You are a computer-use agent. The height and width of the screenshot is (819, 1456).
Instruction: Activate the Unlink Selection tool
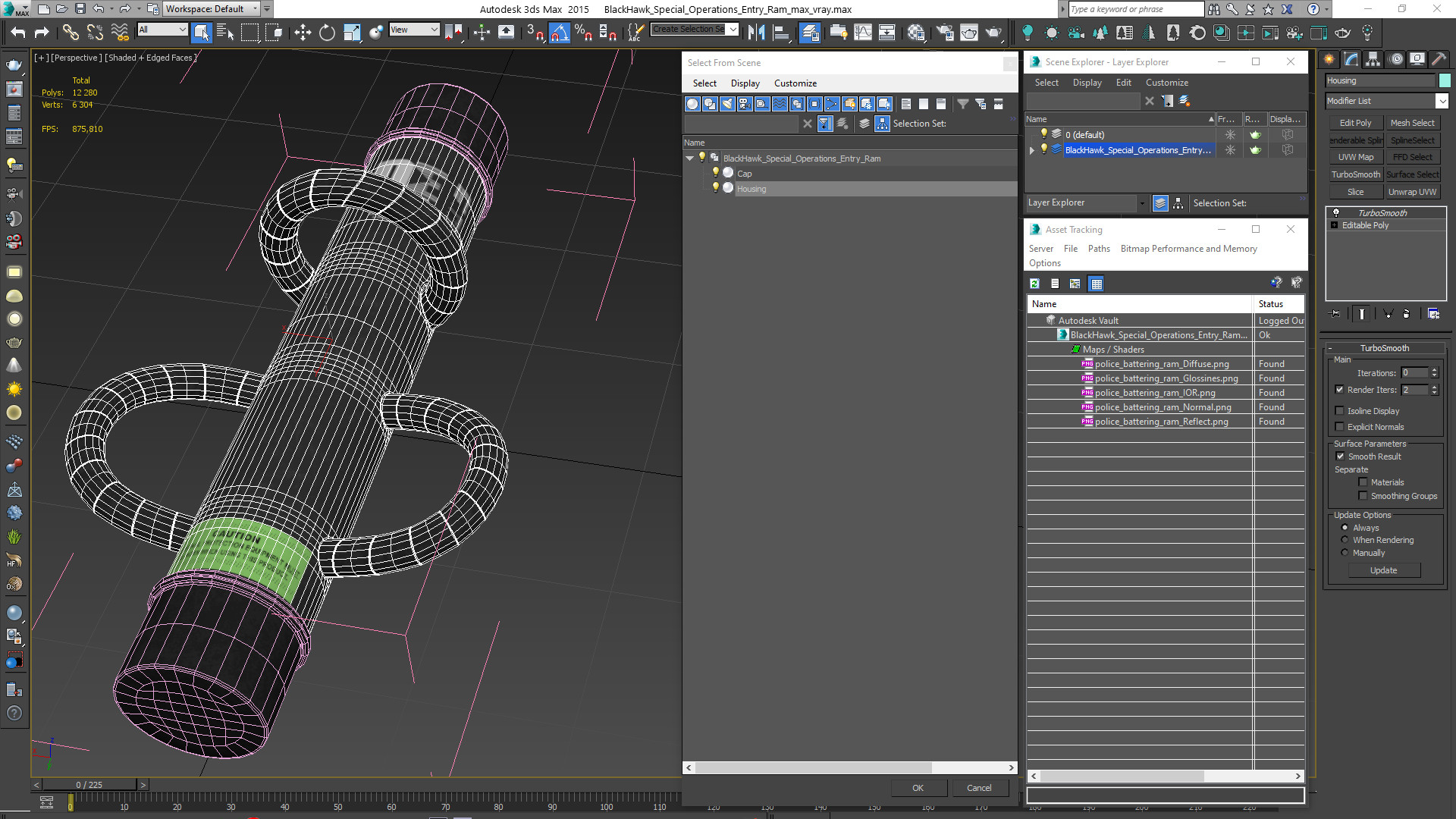(95, 32)
